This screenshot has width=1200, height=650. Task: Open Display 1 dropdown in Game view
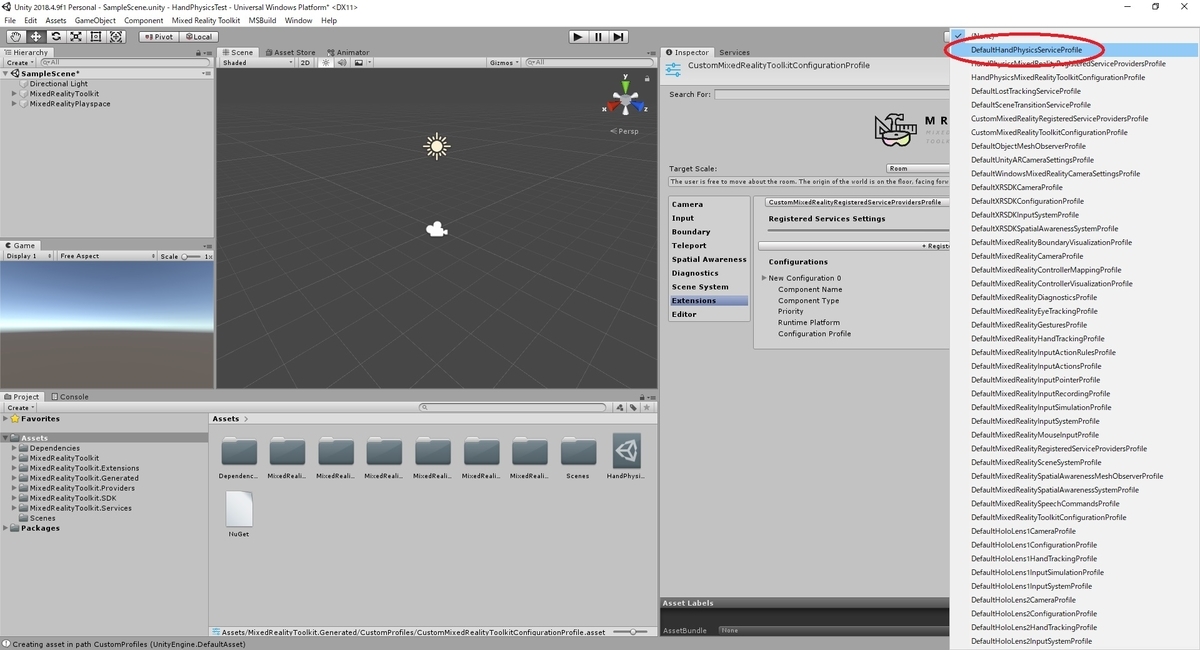(x=28, y=256)
